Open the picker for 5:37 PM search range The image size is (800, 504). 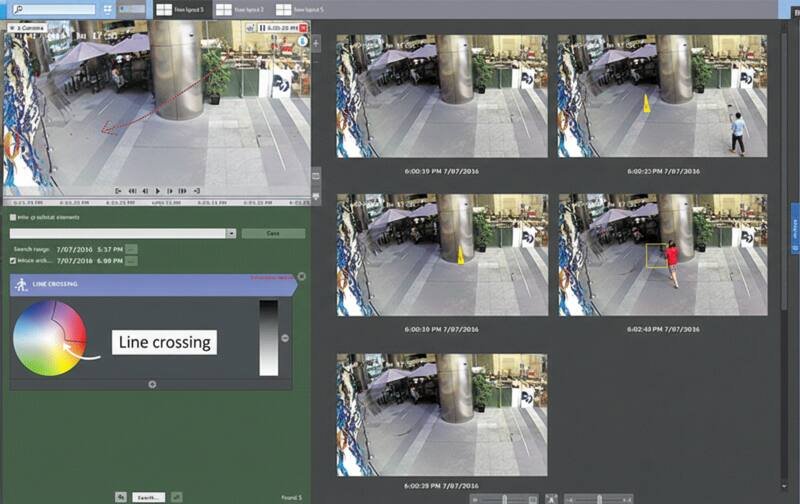click(x=132, y=249)
